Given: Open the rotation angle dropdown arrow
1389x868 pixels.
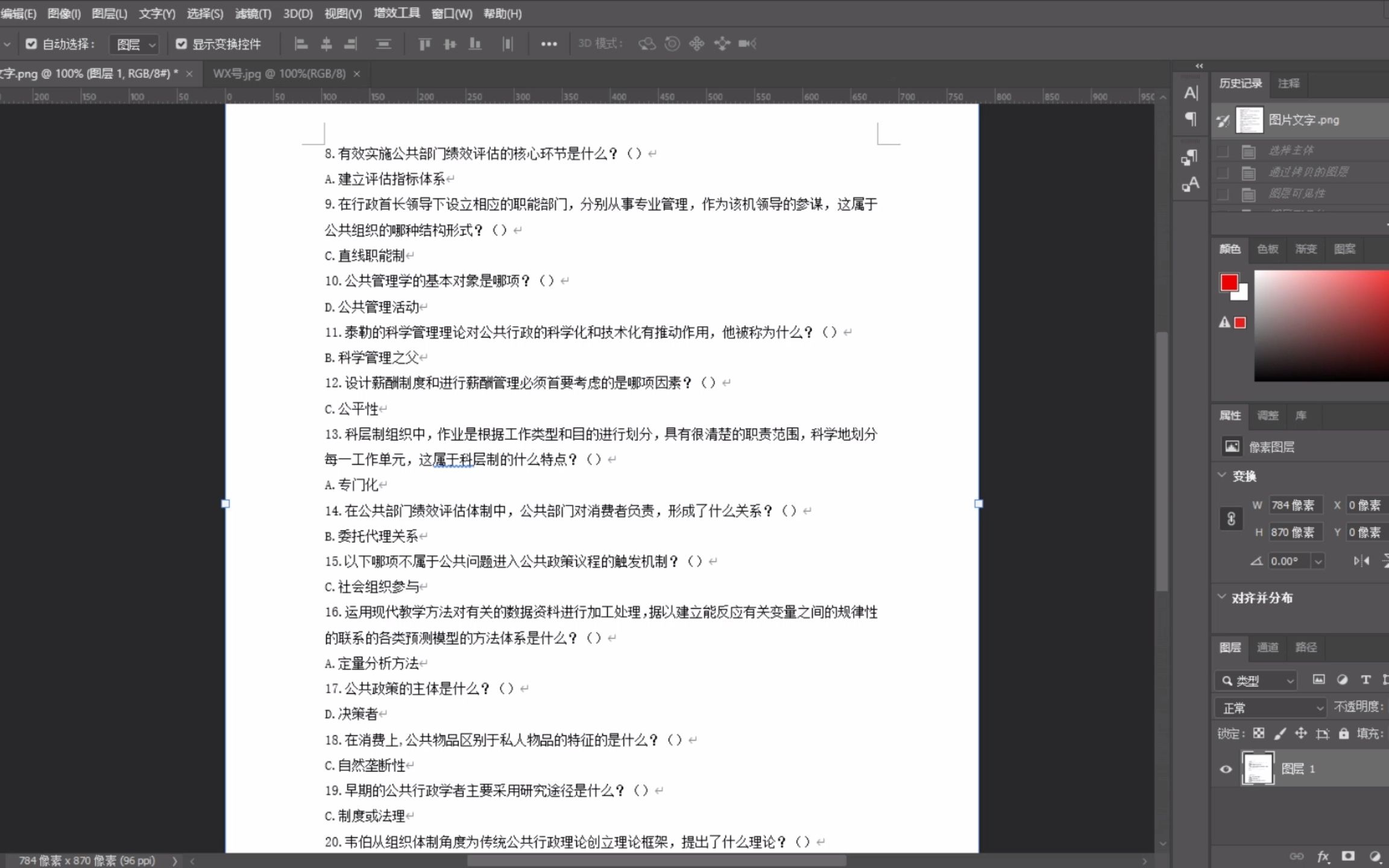Looking at the screenshot, I should point(1318,561).
